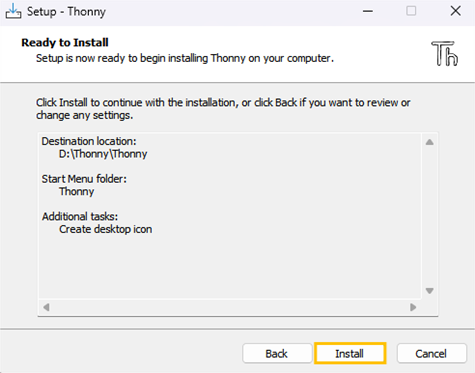Click the Setup installer icon in title bar
The height and width of the screenshot is (373, 475).
pyautogui.click(x=13, y=11)
